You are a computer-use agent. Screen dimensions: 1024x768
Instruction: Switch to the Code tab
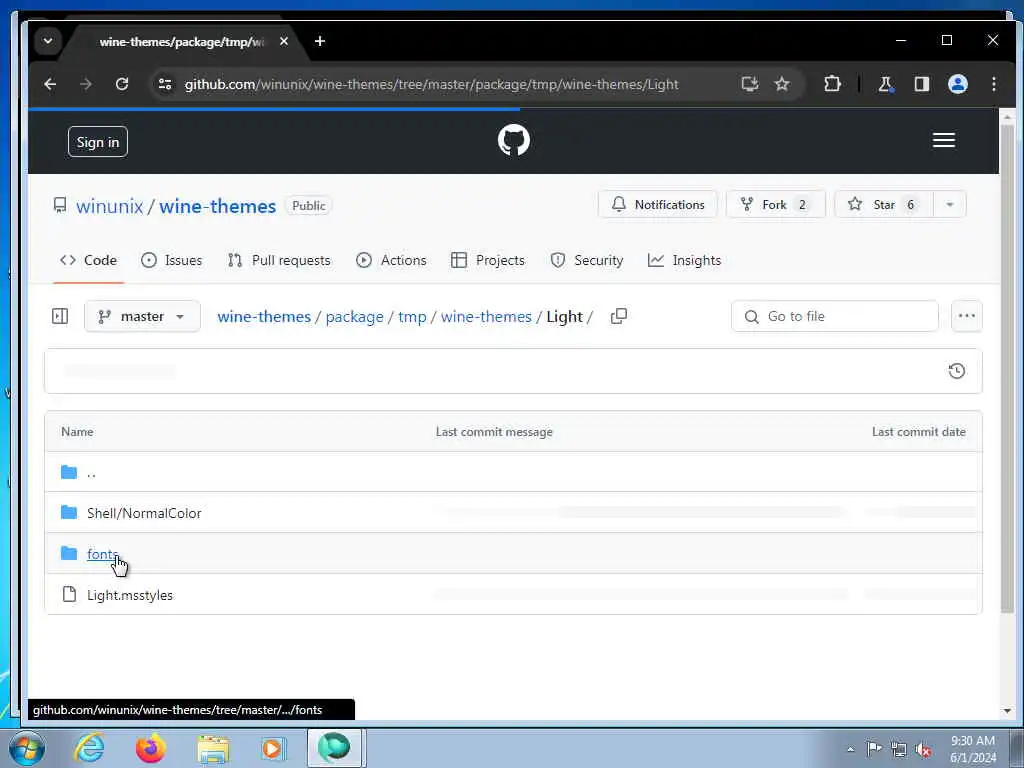pyautogui.click(x=88, y=260)
